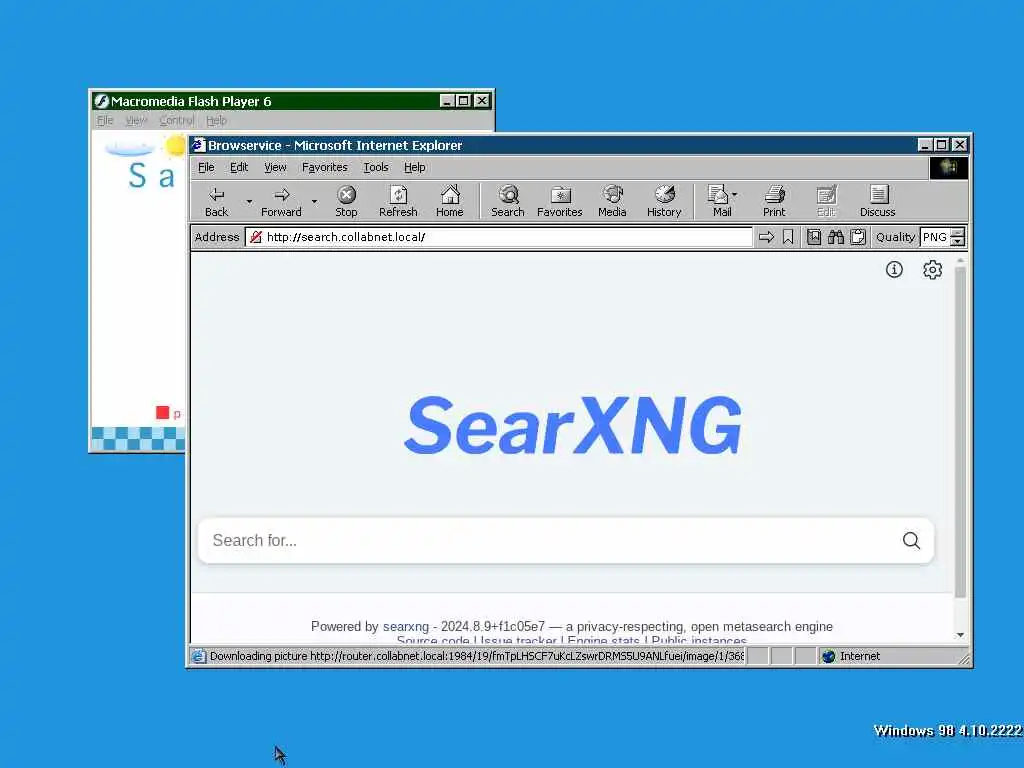Click the Go arrow beside the address bar
Image resolution: width=1024 pixels, height=768 pixels.
point(766,237)
